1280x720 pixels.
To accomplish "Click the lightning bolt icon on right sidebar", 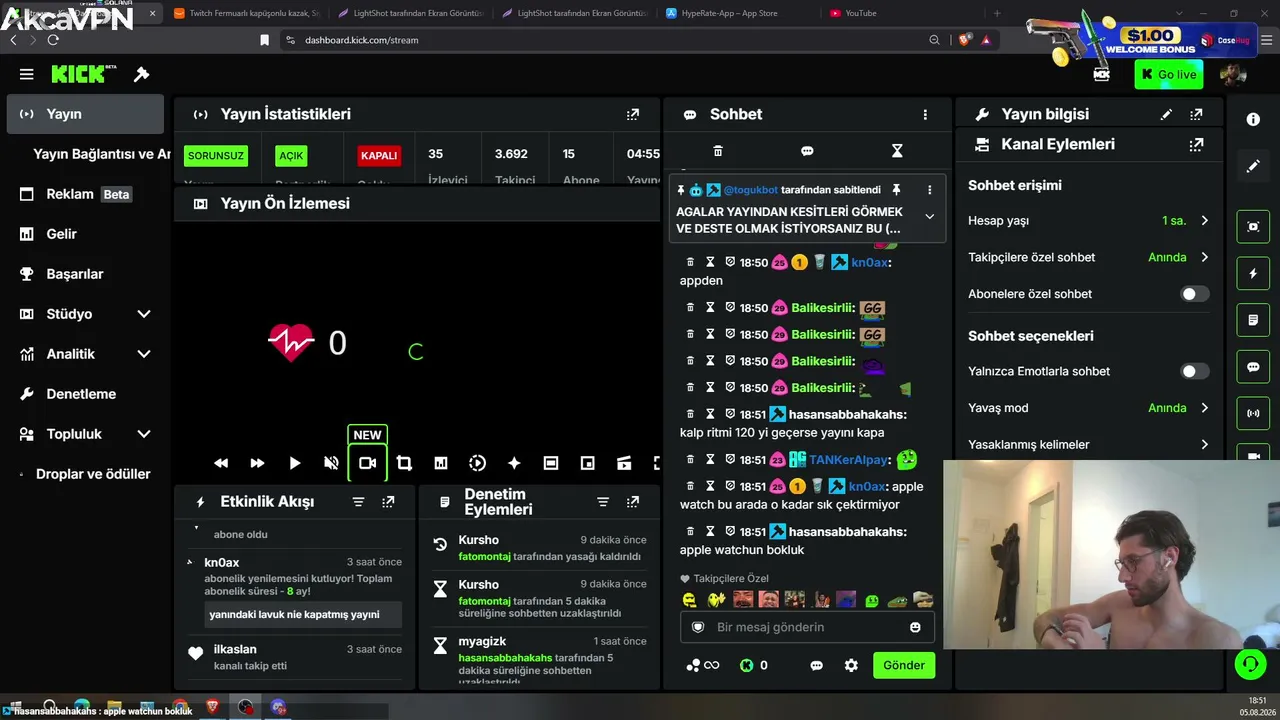I will click(1253, 273).
